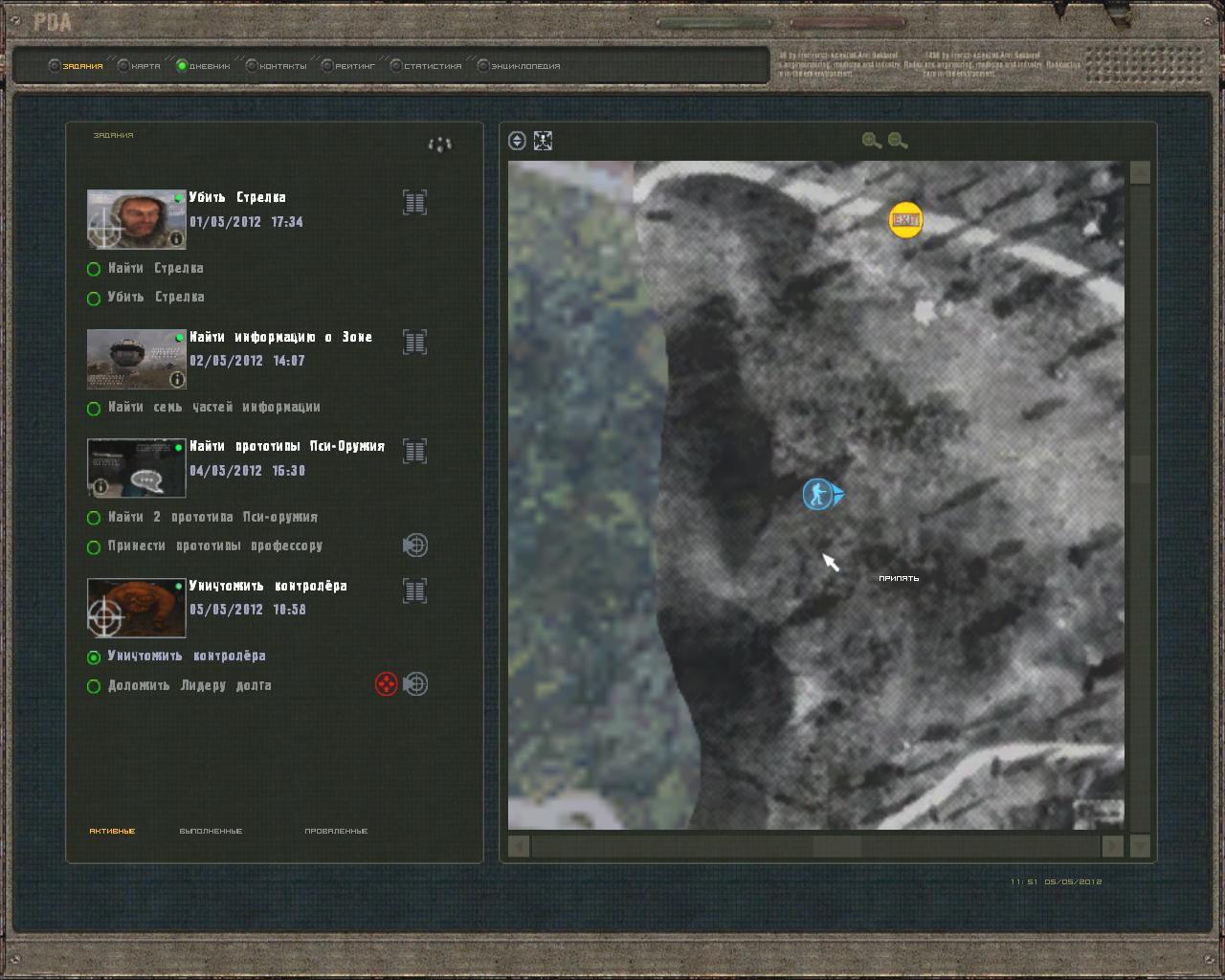
Task: Click the Найти семь частей информации text
Action: coord(213,408)
